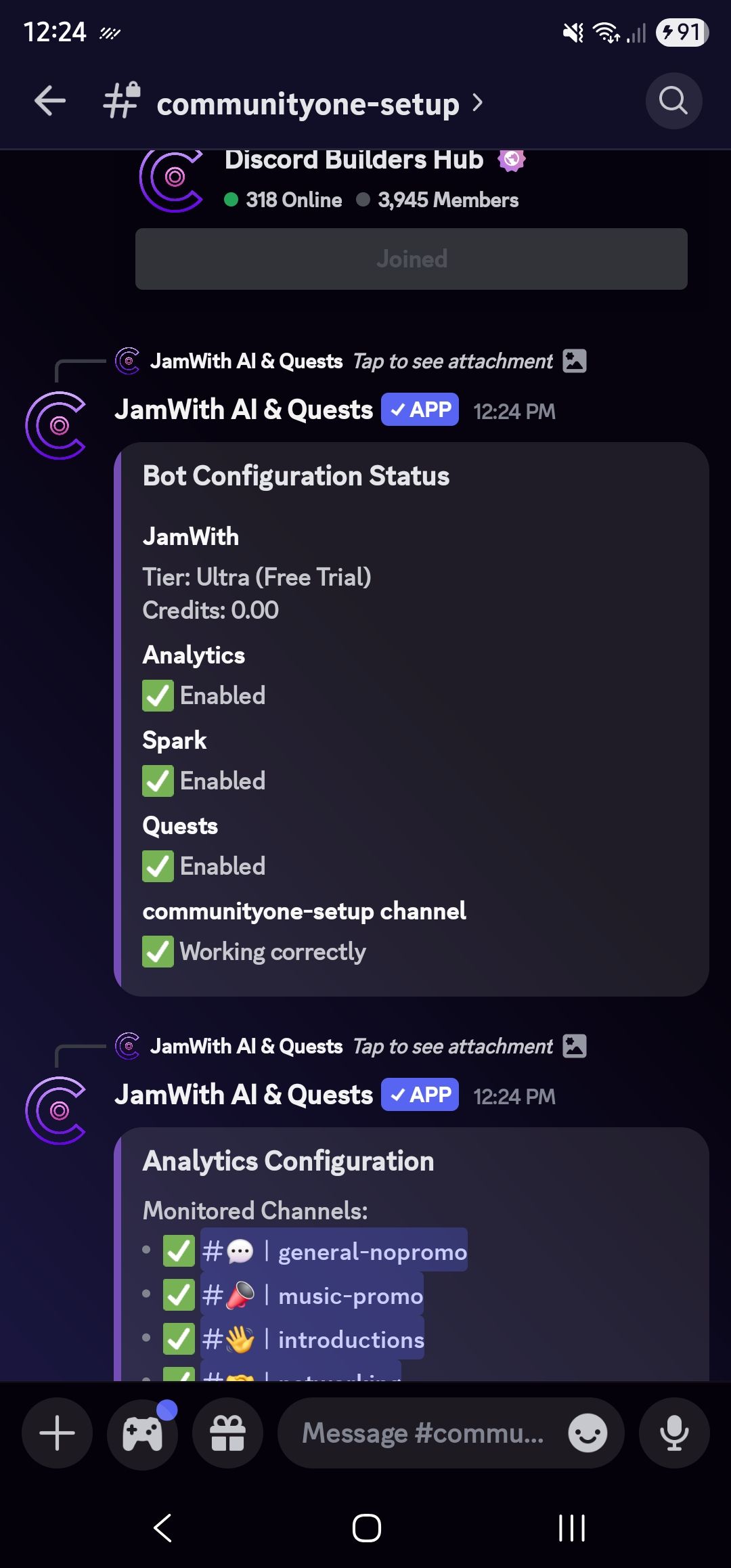The image size is (731, 1568).
Task: Tap the JamWith avatar on Bot Configuration message
Action: [x=56, y=425]
